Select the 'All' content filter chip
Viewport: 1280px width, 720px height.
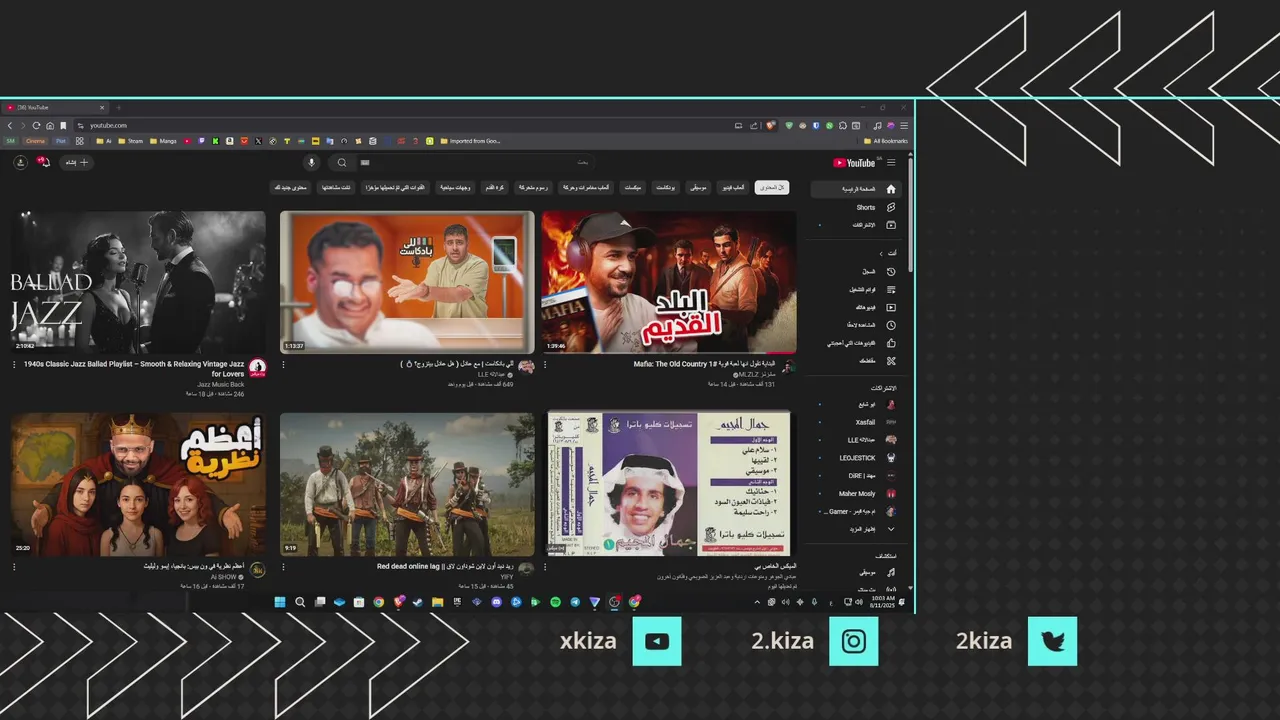(x=772, y=187)
